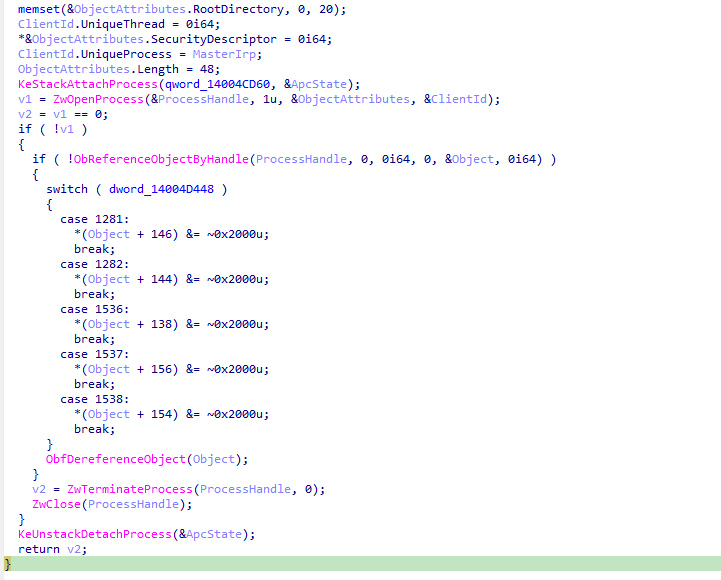Select the 'case 1537:' label
This screenshot has width=721, height=580.
click(95, 354)
